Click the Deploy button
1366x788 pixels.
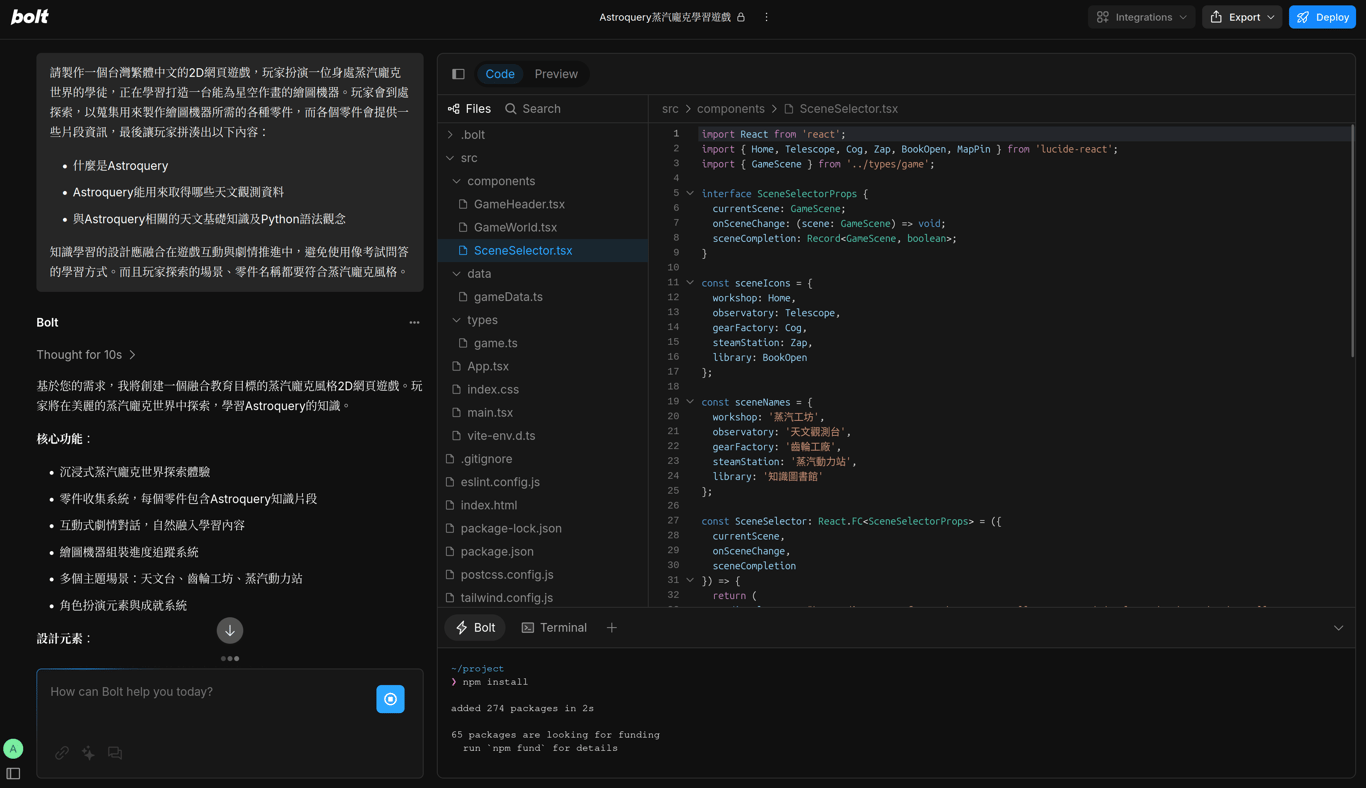click(x=1322, y=17)
